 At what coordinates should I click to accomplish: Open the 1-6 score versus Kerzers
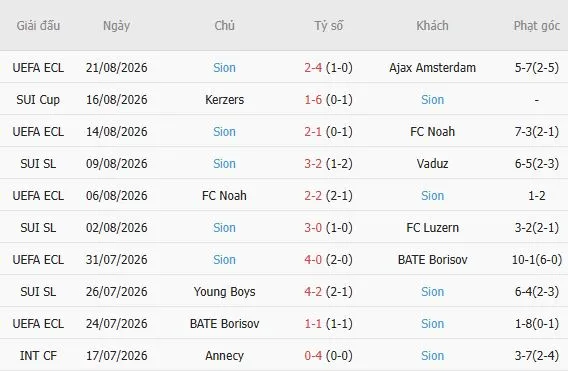coord(313,100)
